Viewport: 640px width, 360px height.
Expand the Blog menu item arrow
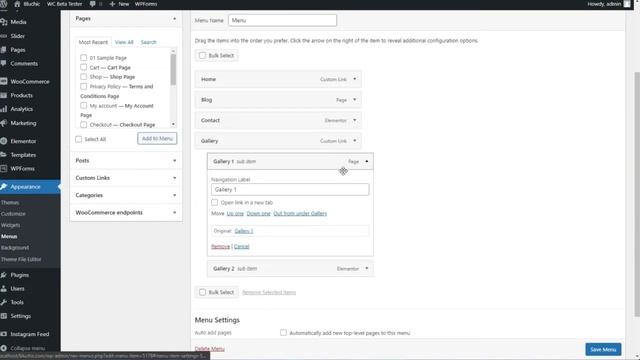(355, 100)
